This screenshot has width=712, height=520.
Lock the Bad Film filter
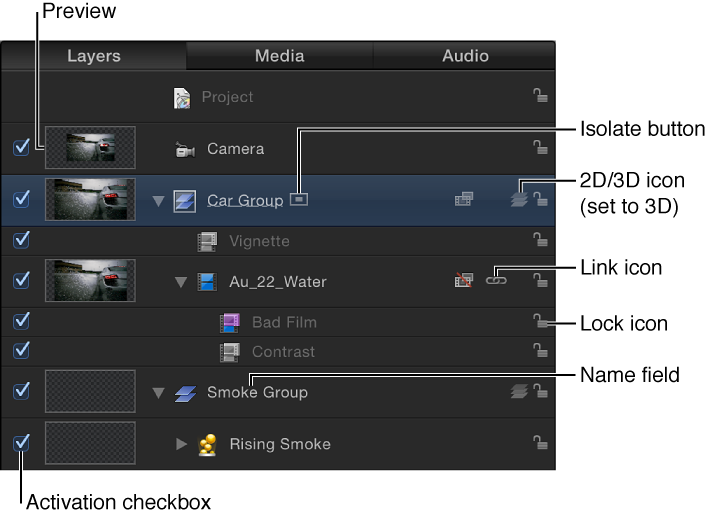(540, 321)
